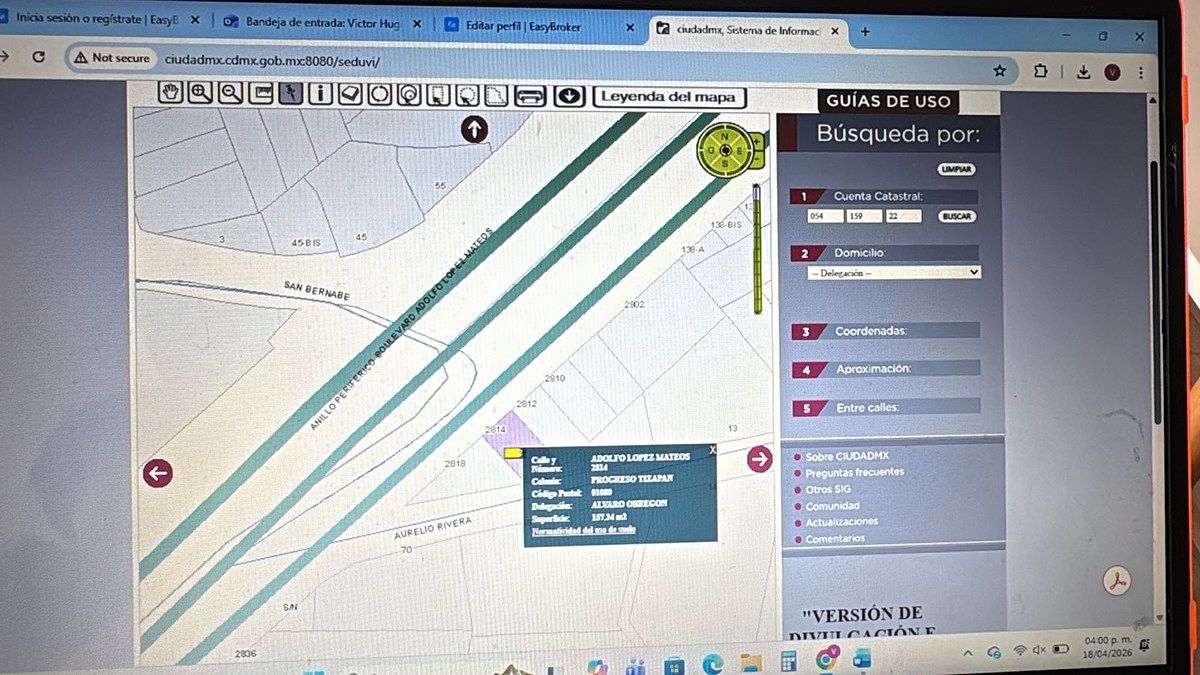Image resolution: width=1200 pixels, height=675 pixels.
Task: Open the Delegación dropdown
Action: (894, 272)
